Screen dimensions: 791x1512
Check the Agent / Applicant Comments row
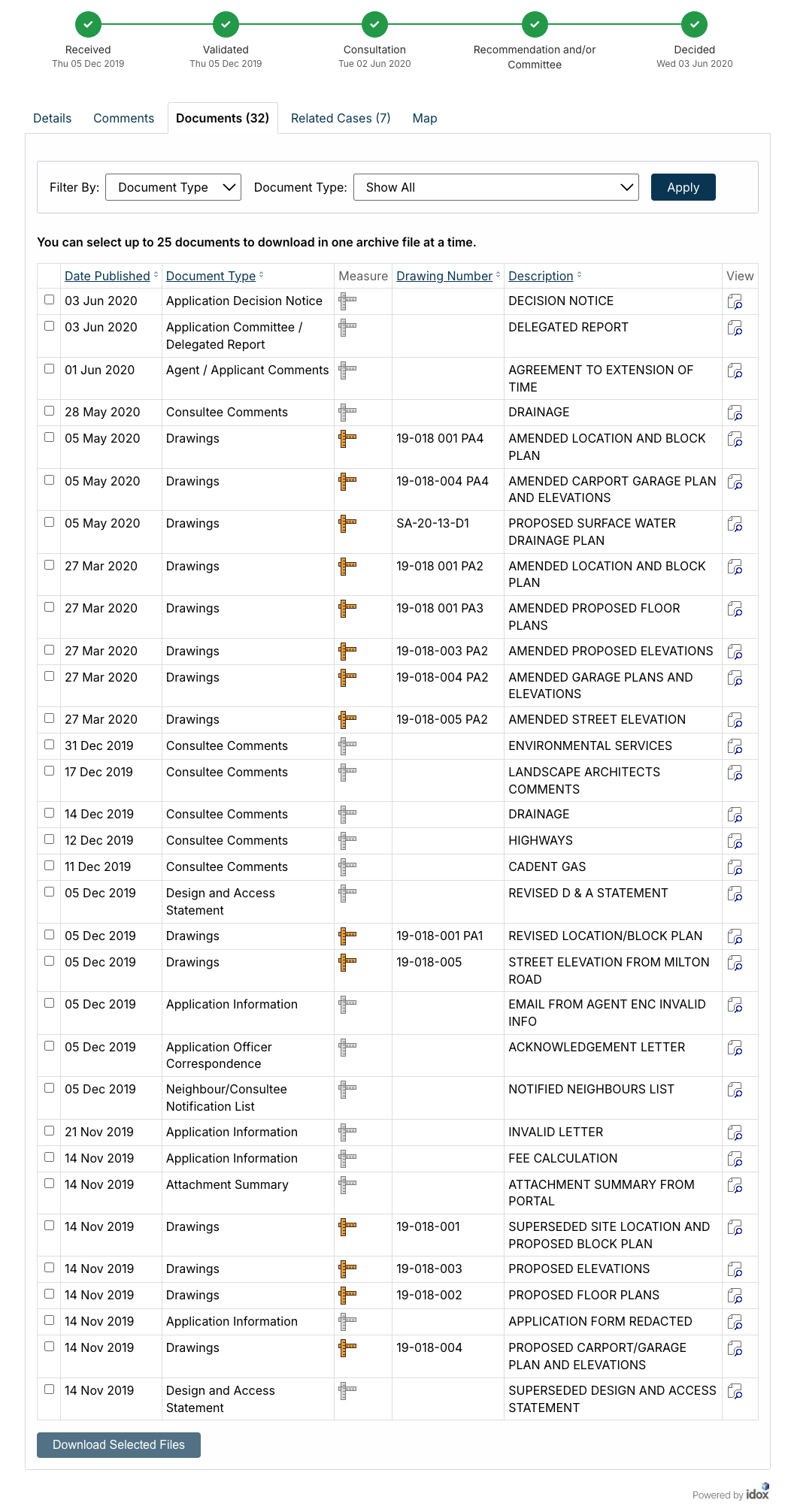[50, 369]
